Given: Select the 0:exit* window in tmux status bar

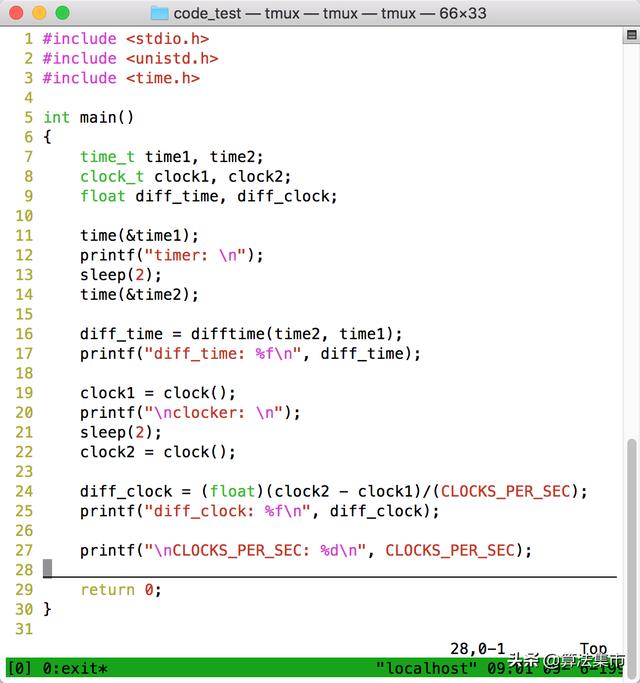Looking at the screenshot, I should point(75,668).
